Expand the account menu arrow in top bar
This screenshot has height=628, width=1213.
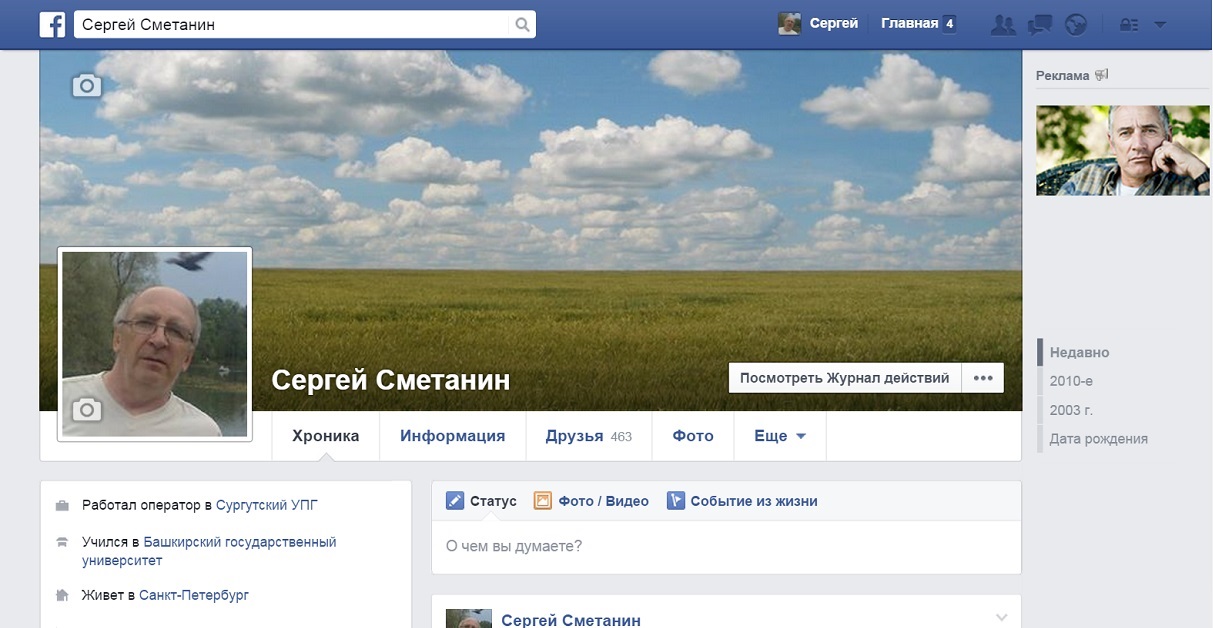pyautogui.click(x=1160, y=25)
